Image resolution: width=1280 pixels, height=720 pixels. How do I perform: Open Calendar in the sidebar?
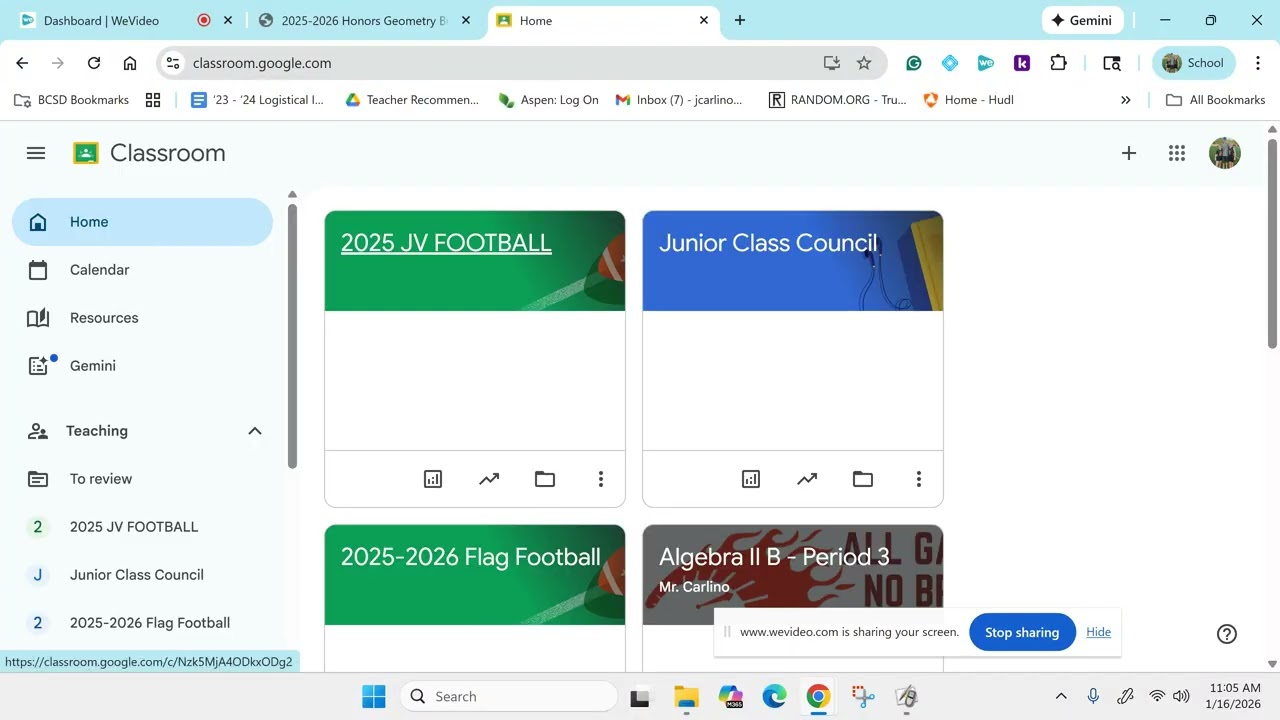142,270
